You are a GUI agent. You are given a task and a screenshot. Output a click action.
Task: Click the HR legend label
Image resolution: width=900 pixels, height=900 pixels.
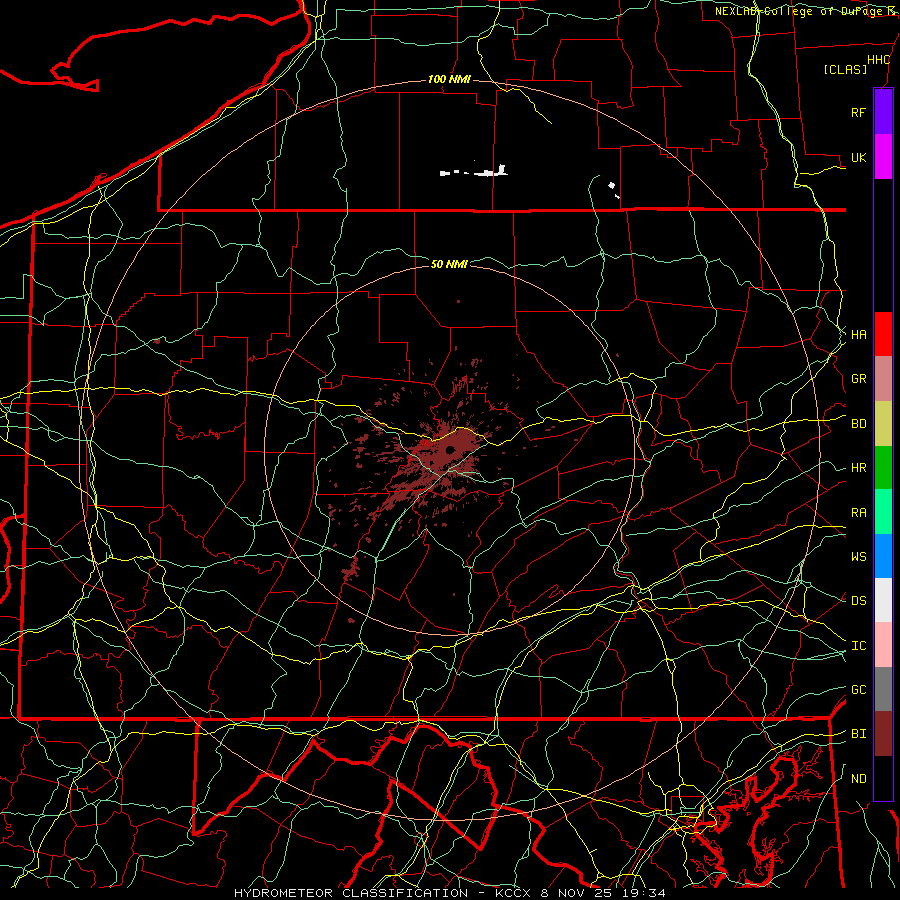[x=858, y=468]
